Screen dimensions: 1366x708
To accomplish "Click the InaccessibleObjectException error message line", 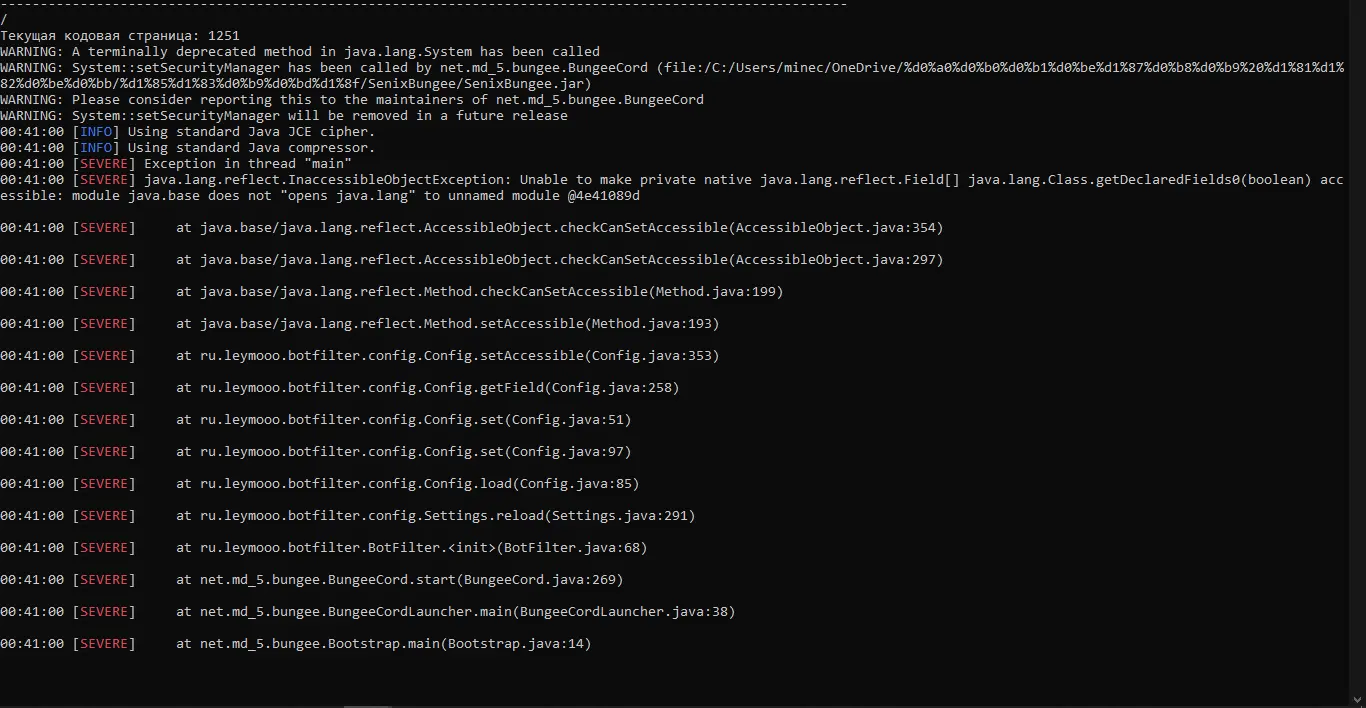I will click(672, 188).
